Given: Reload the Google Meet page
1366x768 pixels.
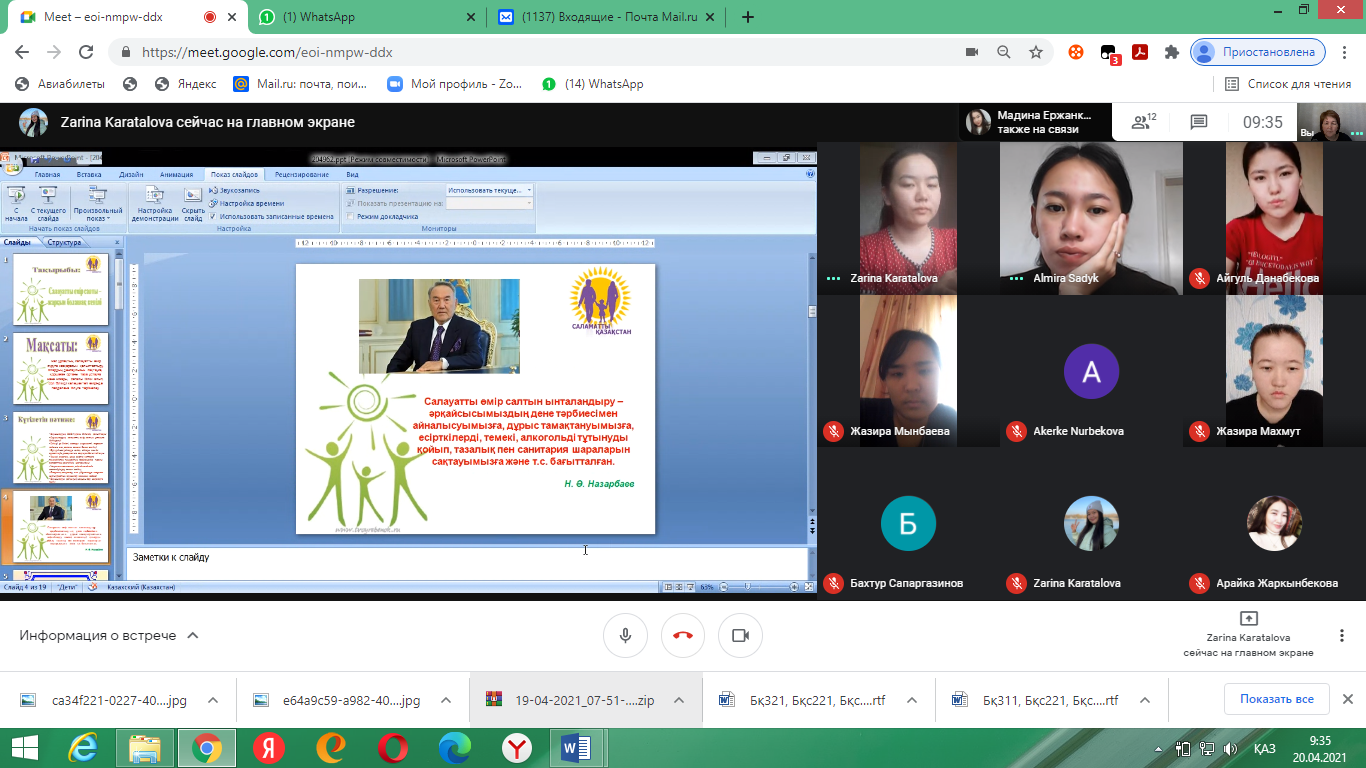Looking at the screenshot, I should pyautogui.click(x=86, y=52).
